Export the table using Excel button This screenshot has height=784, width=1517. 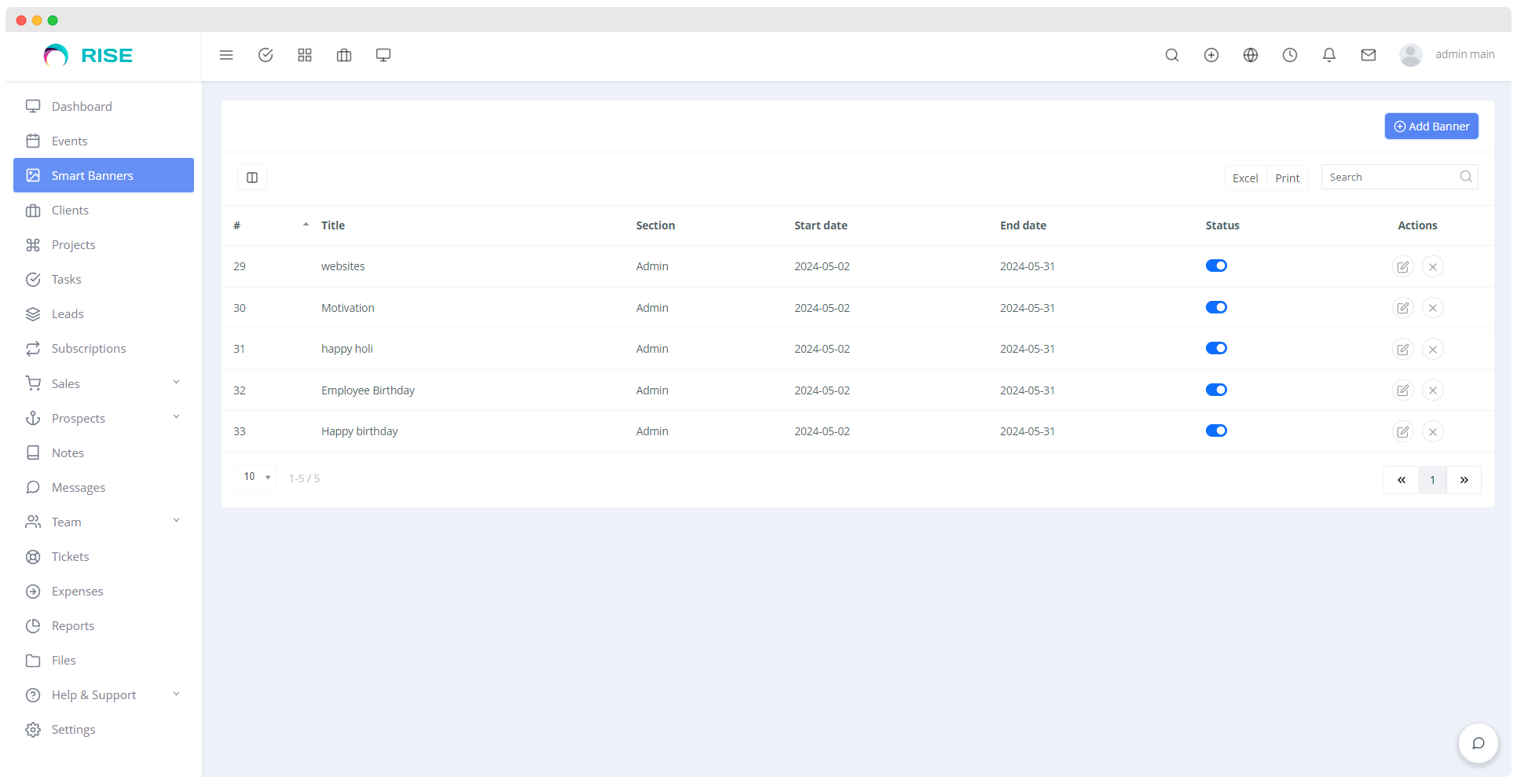coord(1244,178)
